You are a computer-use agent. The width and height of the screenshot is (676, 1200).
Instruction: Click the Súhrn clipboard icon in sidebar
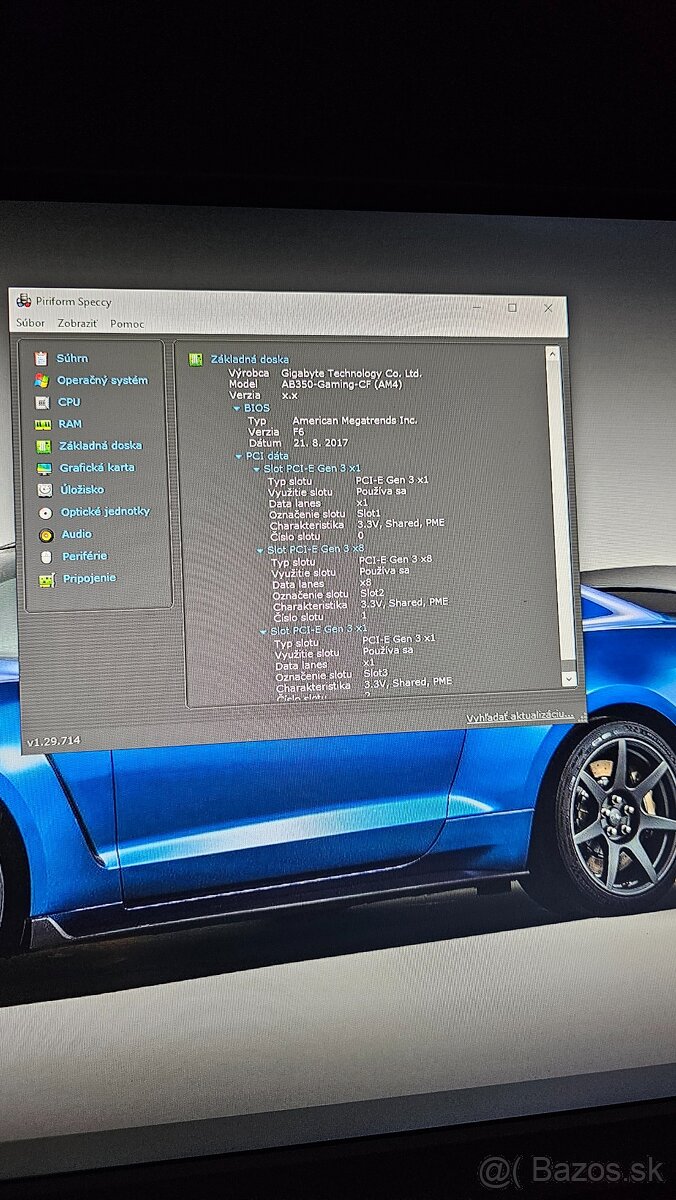[x=41, y=358]
